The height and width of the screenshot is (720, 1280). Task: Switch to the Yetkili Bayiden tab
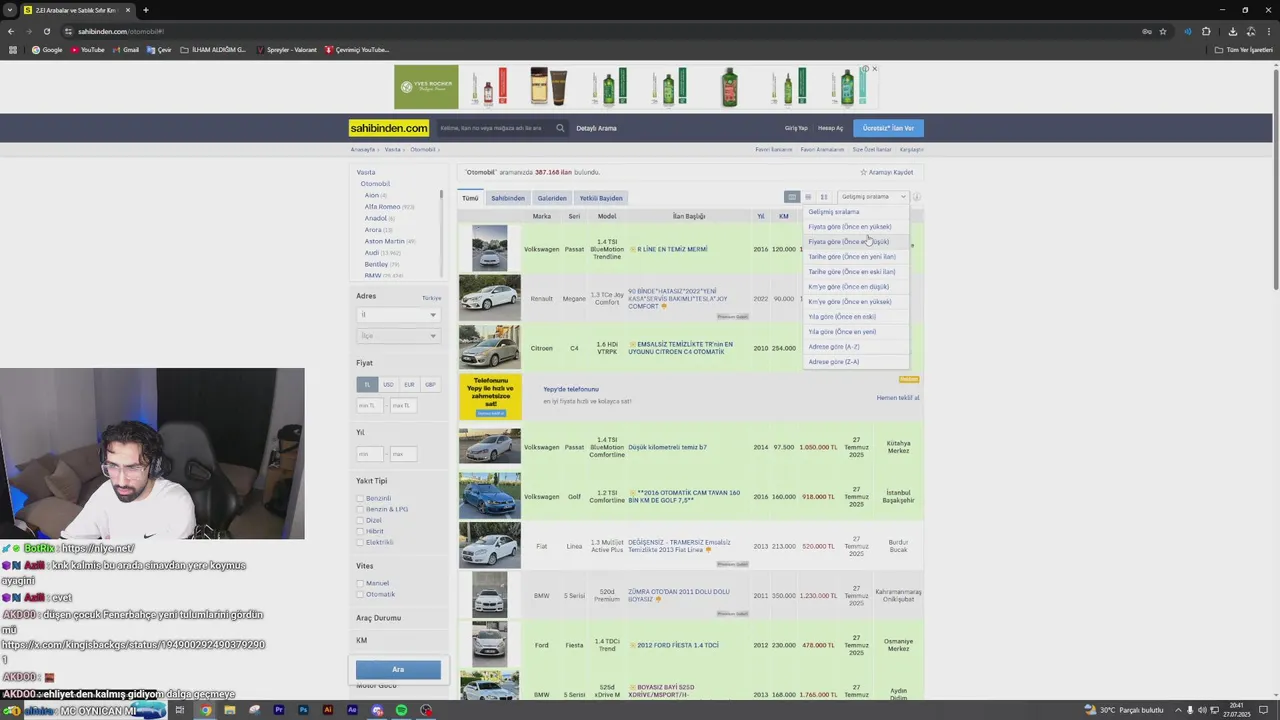[601, 198]
